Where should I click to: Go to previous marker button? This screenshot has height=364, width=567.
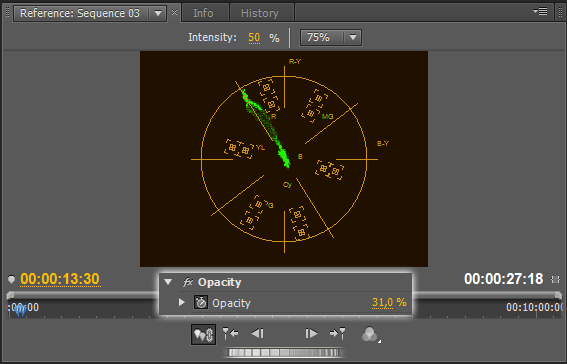pos(230,333)
